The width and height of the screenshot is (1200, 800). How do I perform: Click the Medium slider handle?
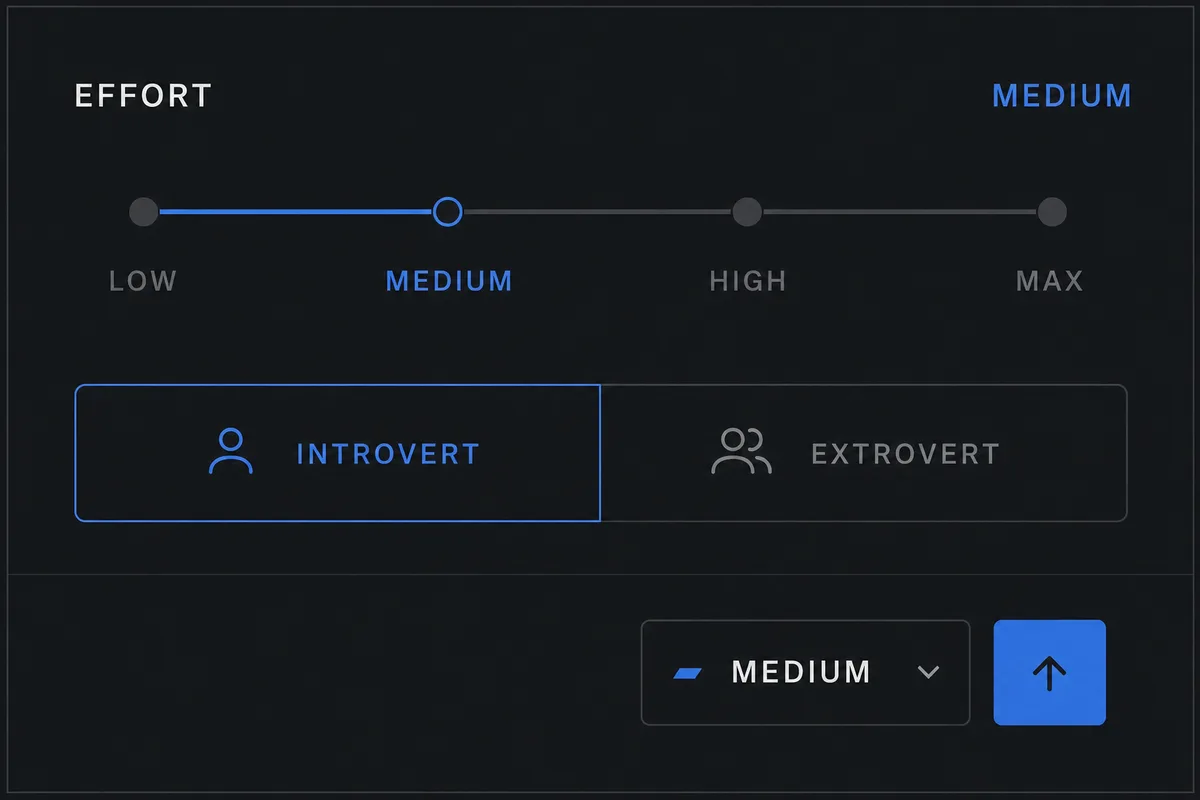pyautogui.click(x=448, y=212)
